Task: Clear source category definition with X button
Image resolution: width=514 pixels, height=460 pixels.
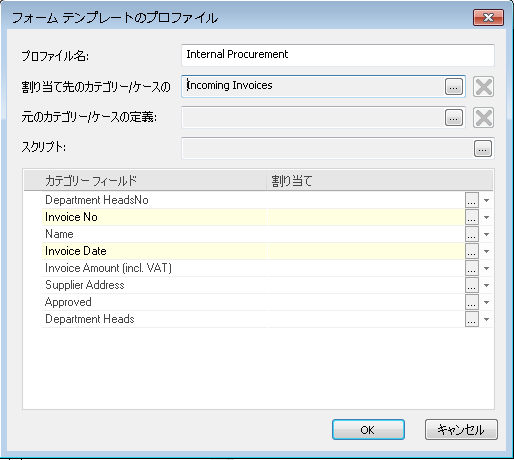Action: pyautogui.click(x=483, y=117)
